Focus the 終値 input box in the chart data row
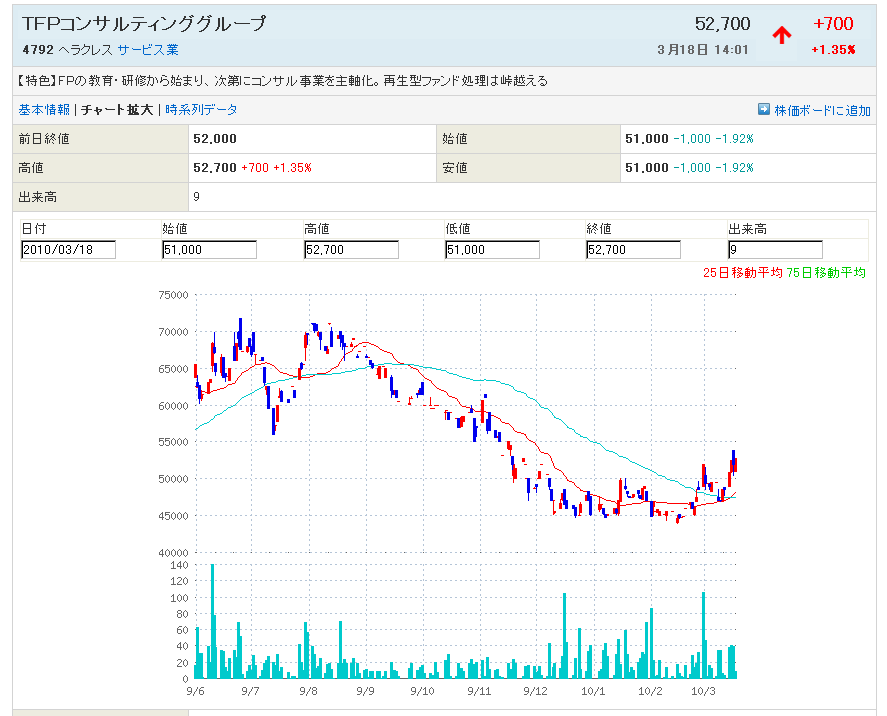The width and height of the screenshot is (887, 716). (634, 250)
